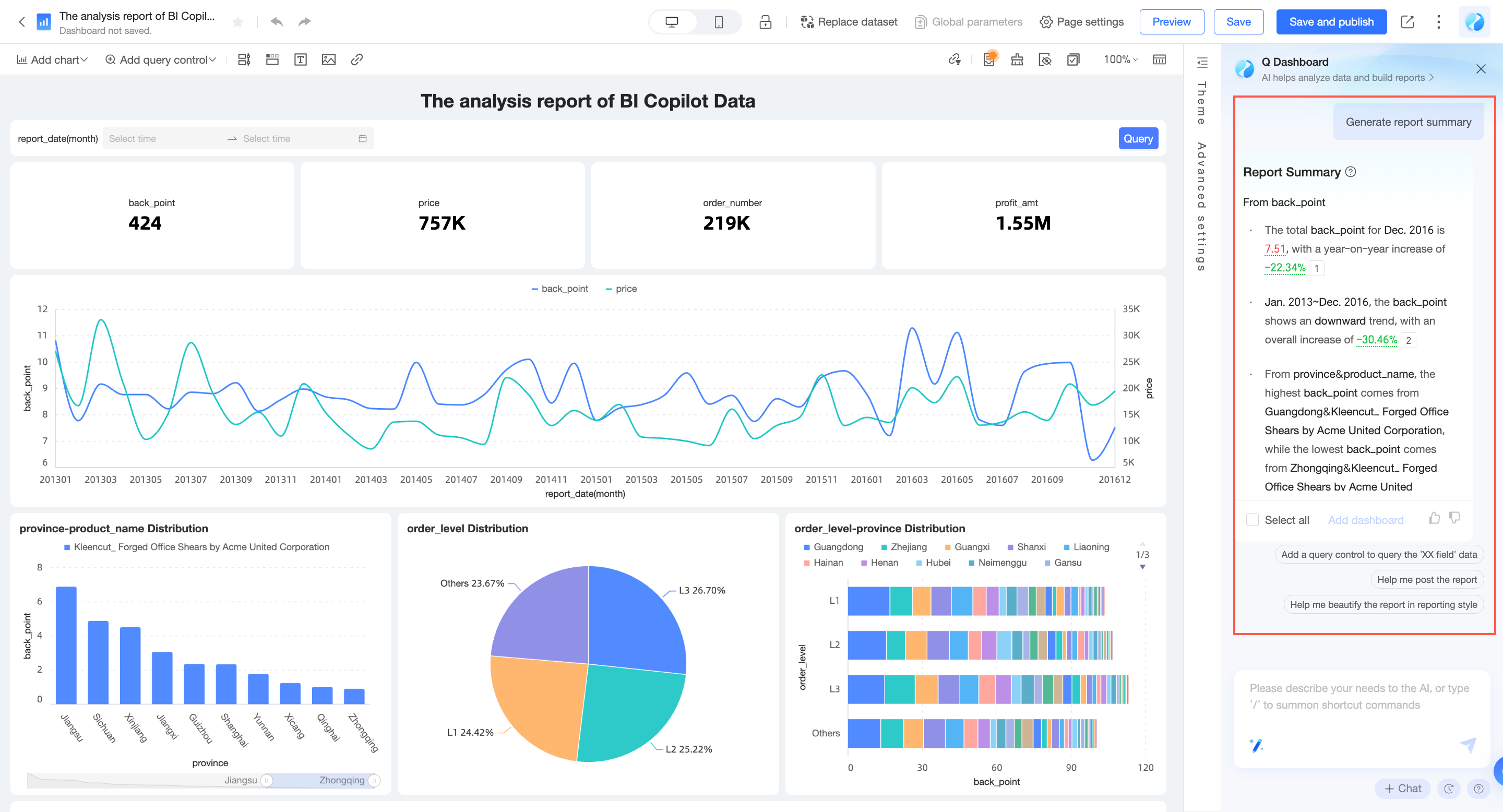The width and height of the screenshot is (1503, 812).
Task: Check the Select all checkbox
Action: pyautogui.click(x=1252, y=520)
